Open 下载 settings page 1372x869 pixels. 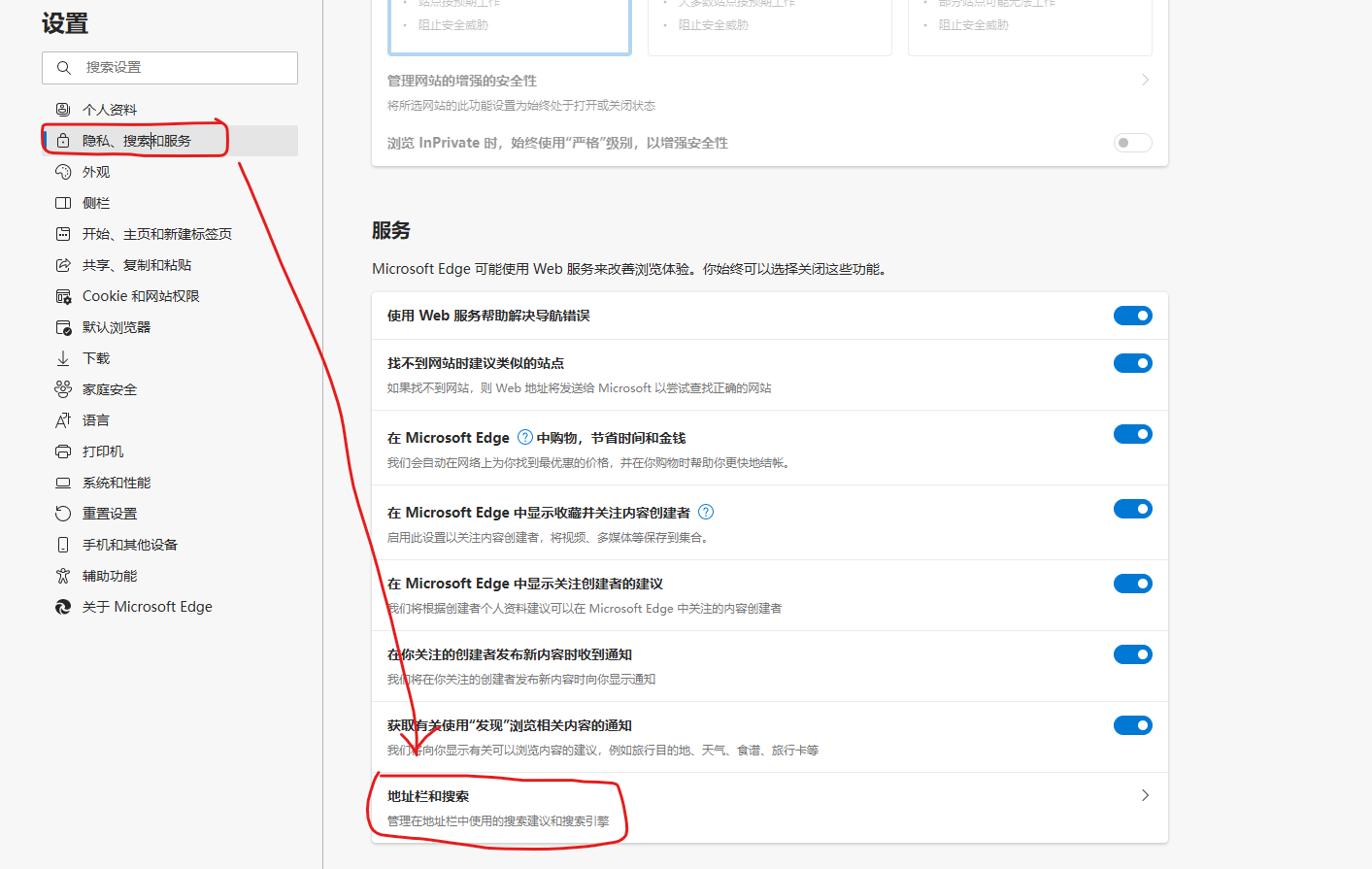coord(170,358)
